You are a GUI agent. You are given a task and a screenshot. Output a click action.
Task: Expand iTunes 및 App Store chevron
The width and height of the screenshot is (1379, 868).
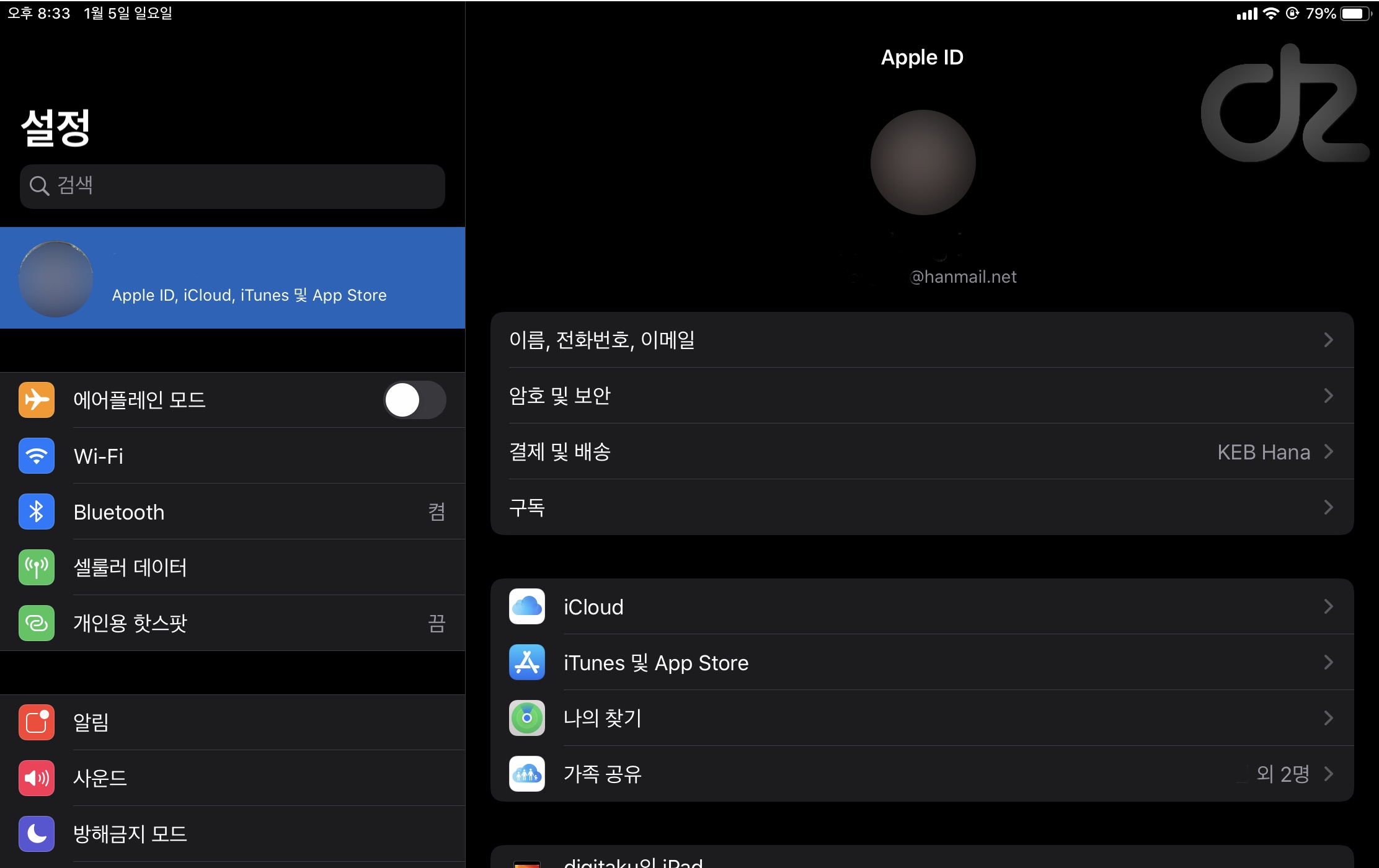click(x=1328, y=662)
